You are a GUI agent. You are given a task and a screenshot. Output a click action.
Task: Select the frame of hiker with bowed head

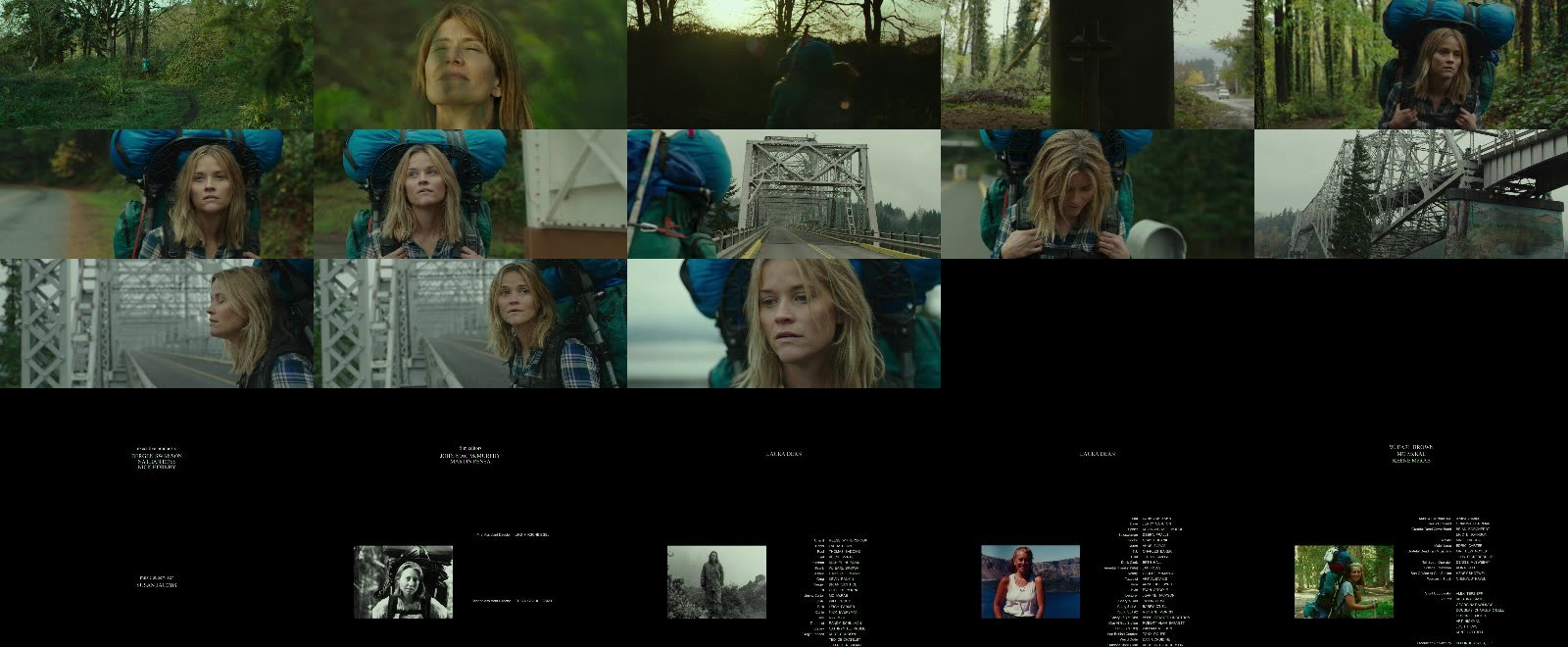(x=1098, y=194)
